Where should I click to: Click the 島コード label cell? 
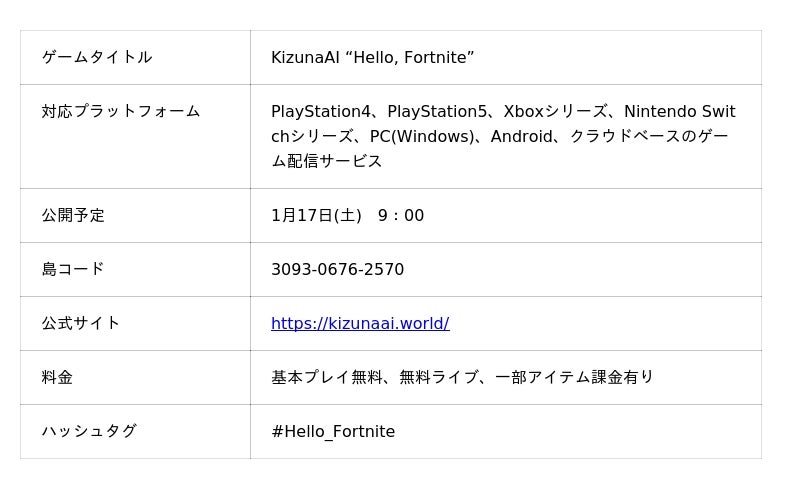(x=73, y=269)
